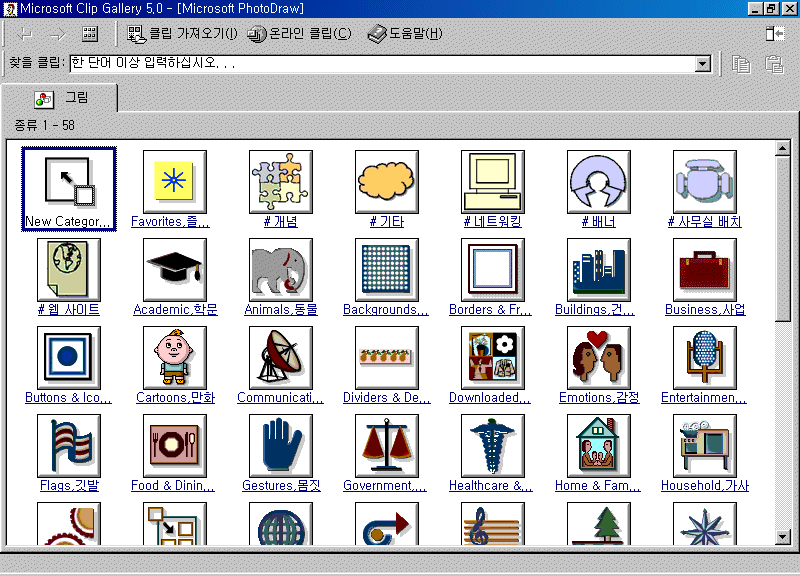Open the waving flag category icon
This screenshot has height=576, width=800.
pyautogui.click(x=69, y=446)
